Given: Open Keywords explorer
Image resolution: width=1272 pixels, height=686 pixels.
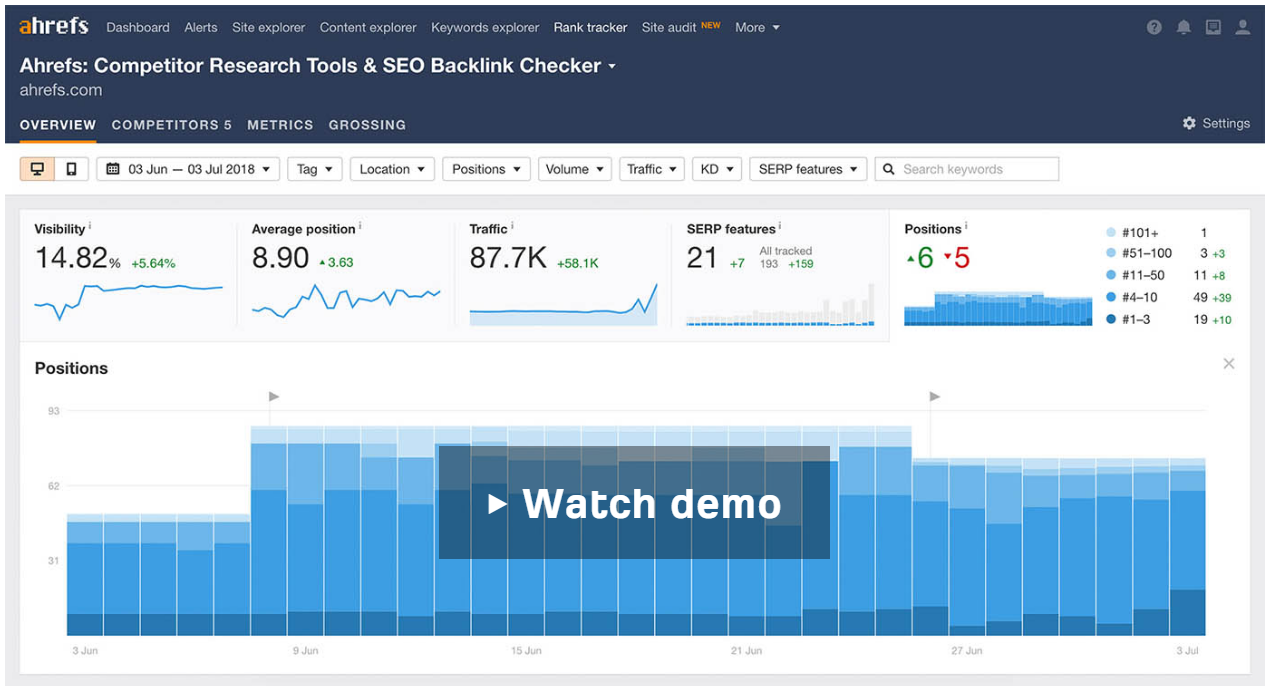Looking at the screenshot, I should pos(485,27).
